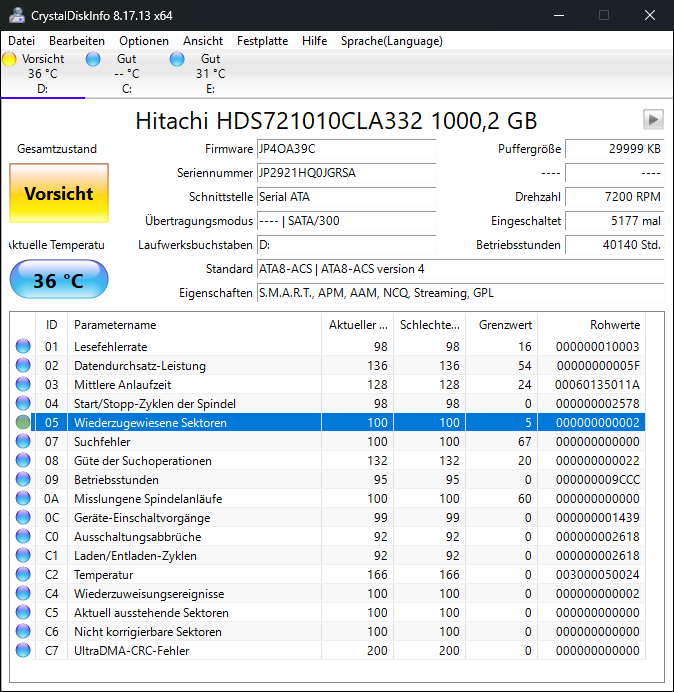
Task: Switch to the C: drive tab
Action: point(127,74)
